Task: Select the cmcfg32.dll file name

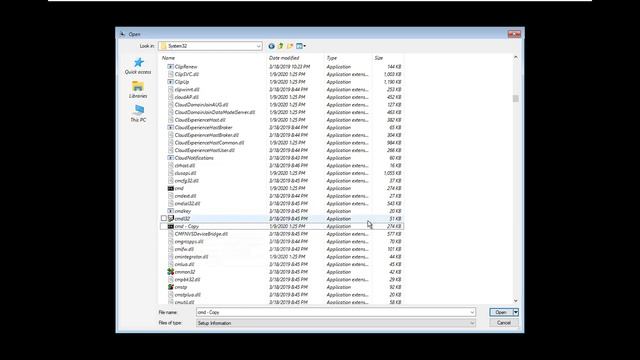Action: (187, 181)
